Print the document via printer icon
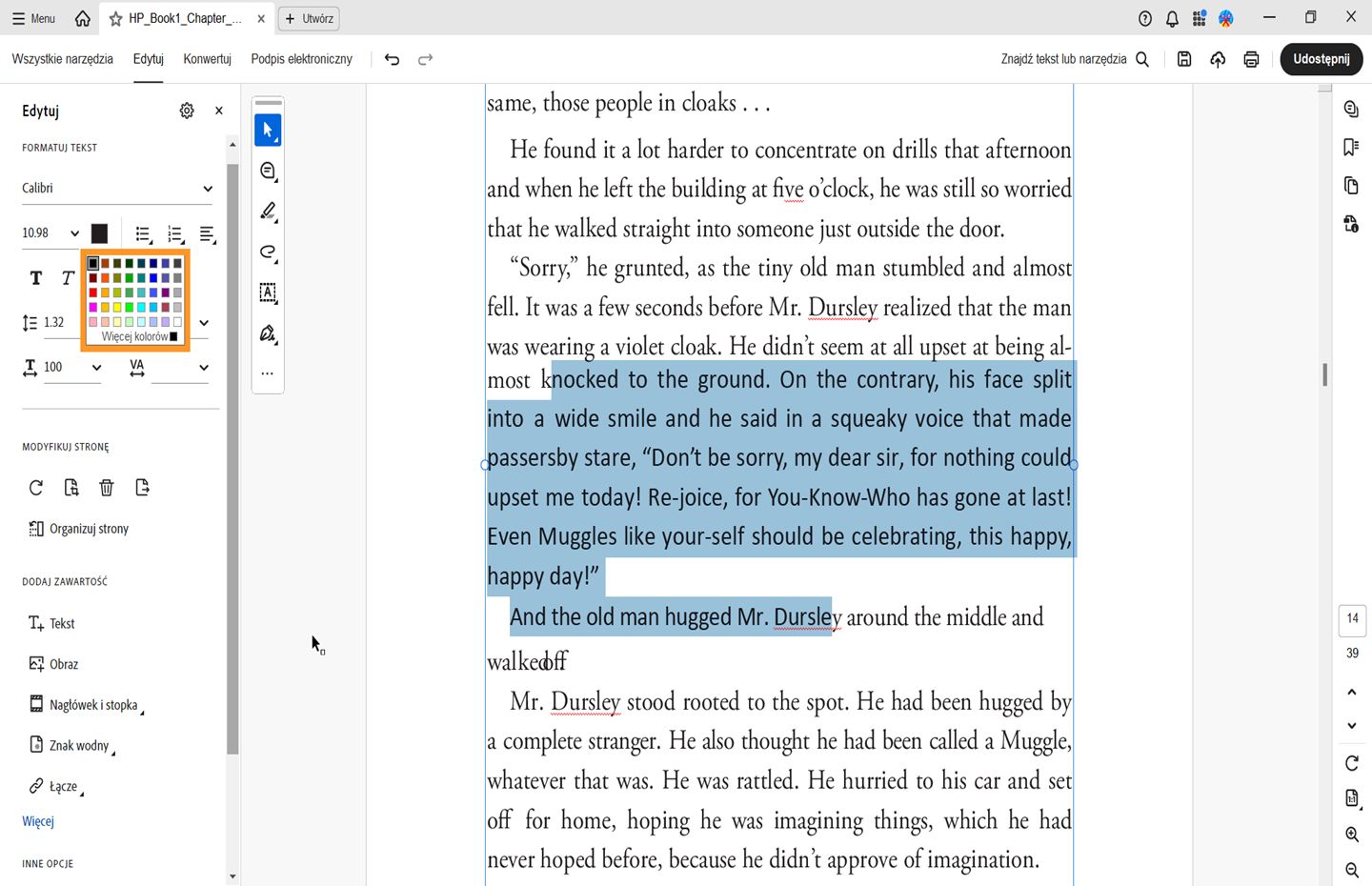The width and height of the screenshot is (1372, 886). tap(1251, 59)
